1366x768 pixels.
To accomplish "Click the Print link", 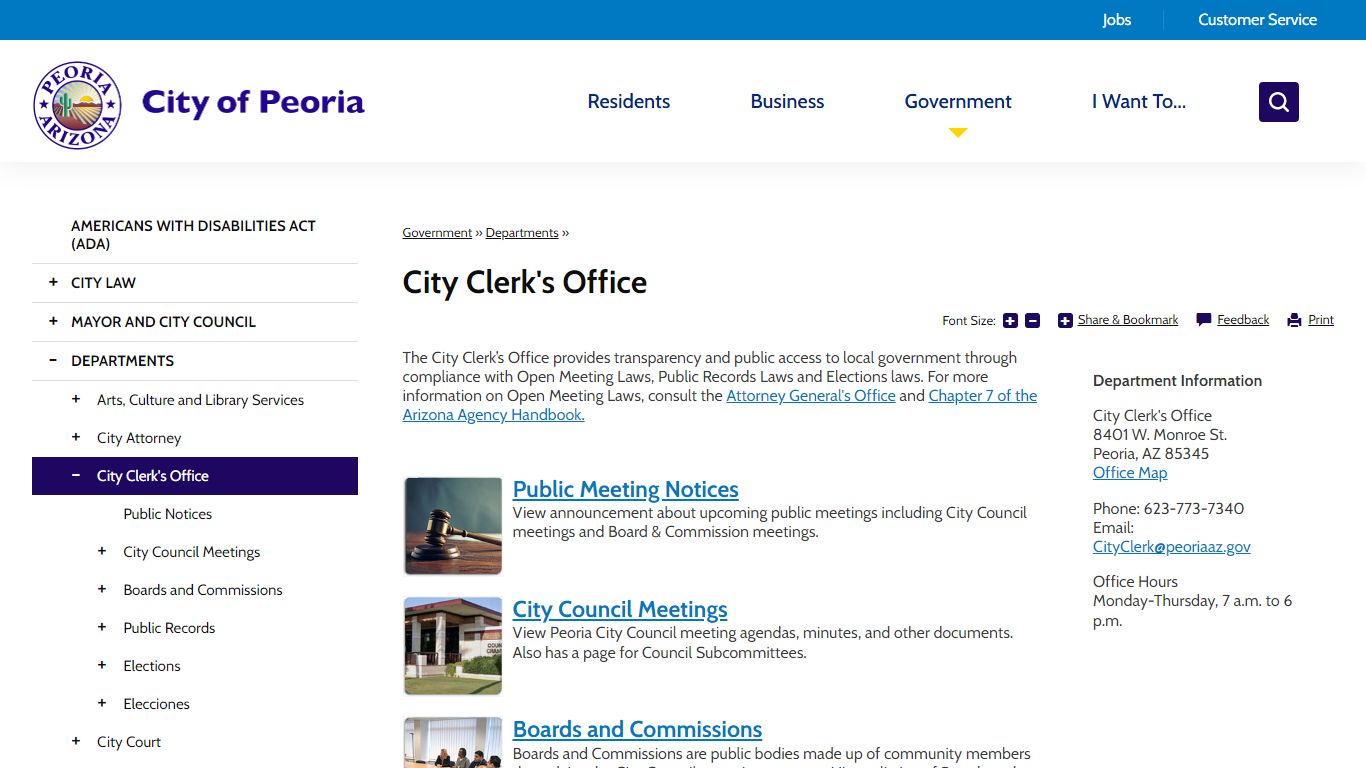I will point(1321,320).
